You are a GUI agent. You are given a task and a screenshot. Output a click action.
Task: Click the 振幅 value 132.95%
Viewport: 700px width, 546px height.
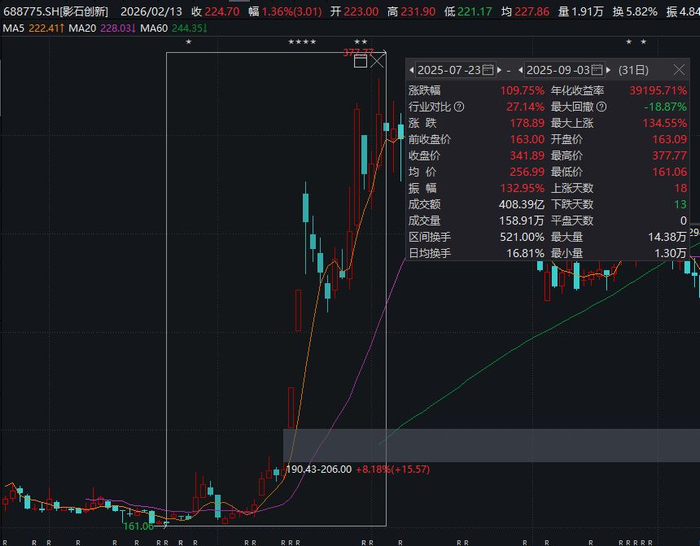coord(522,188)
